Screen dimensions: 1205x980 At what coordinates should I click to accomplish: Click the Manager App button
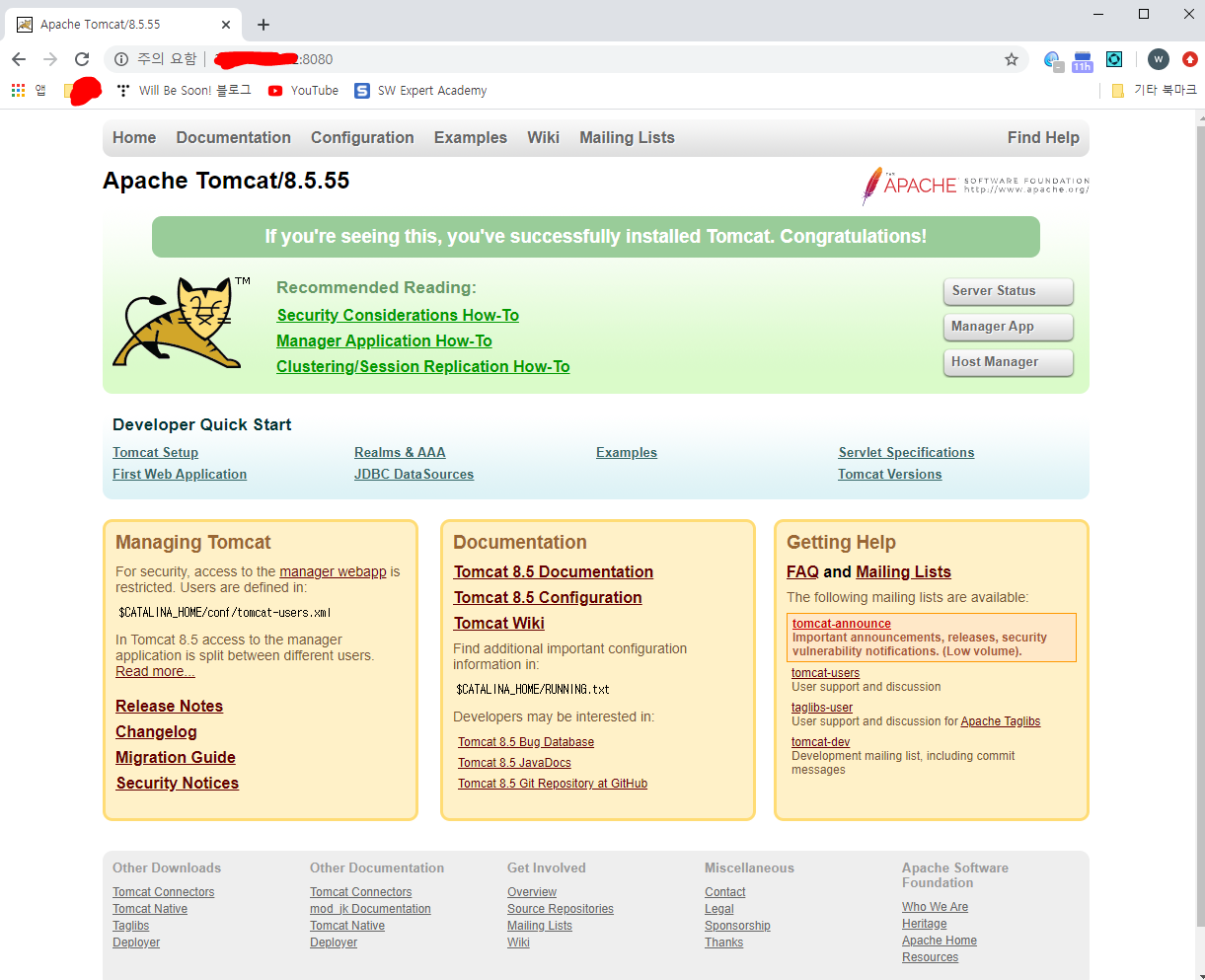tap(1008, 327)
